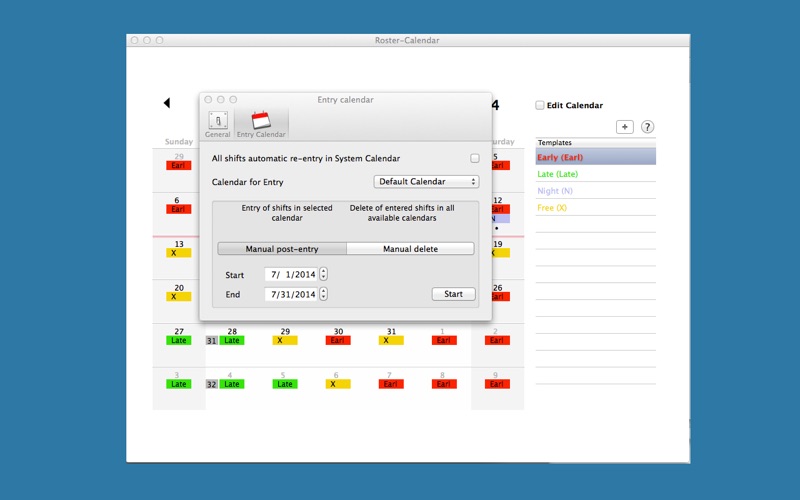
Task: Enable automatic re-entry in System Calendar
Action: click(x=474, y=158)
